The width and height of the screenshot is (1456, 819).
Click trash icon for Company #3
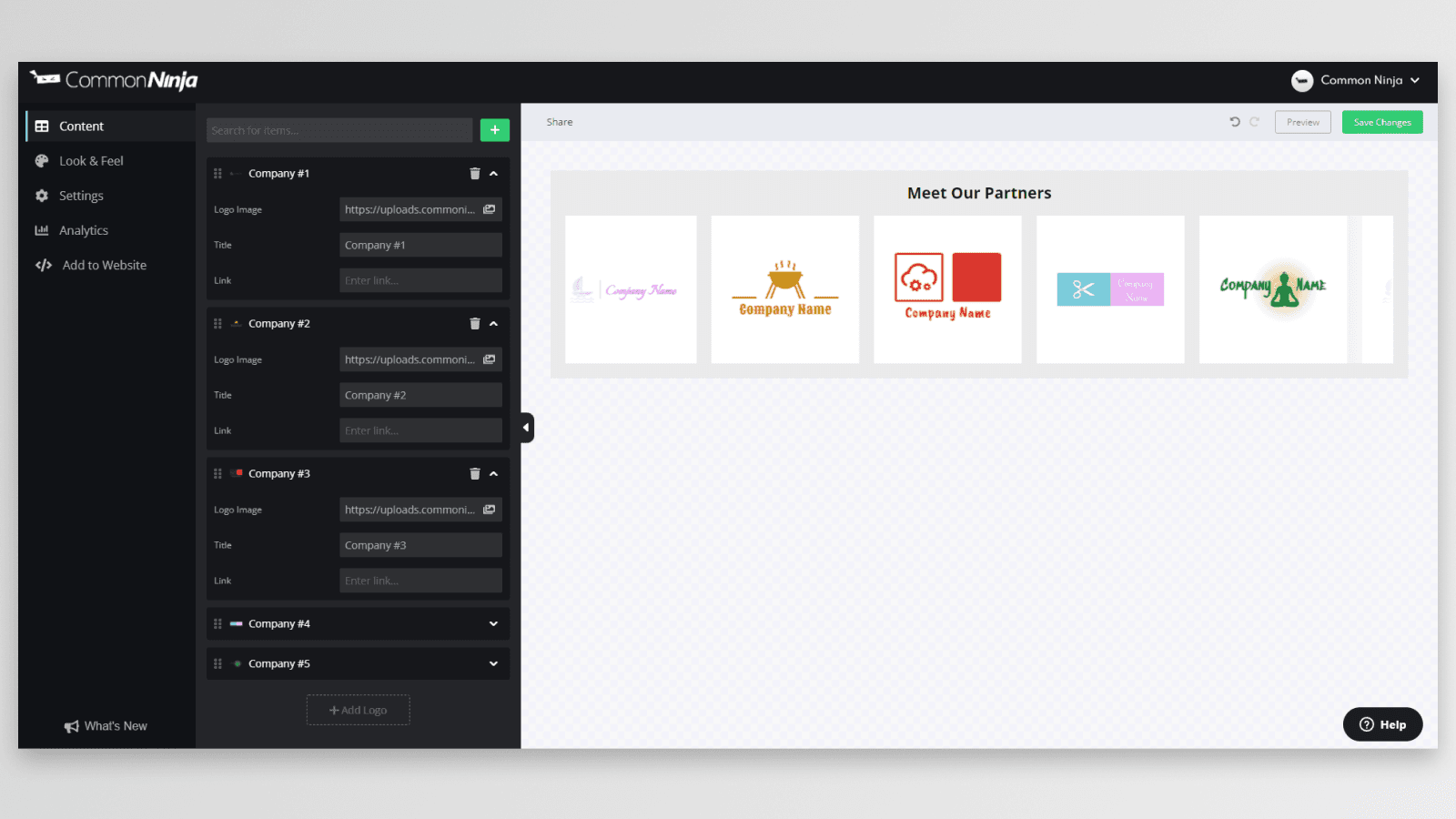474,474
